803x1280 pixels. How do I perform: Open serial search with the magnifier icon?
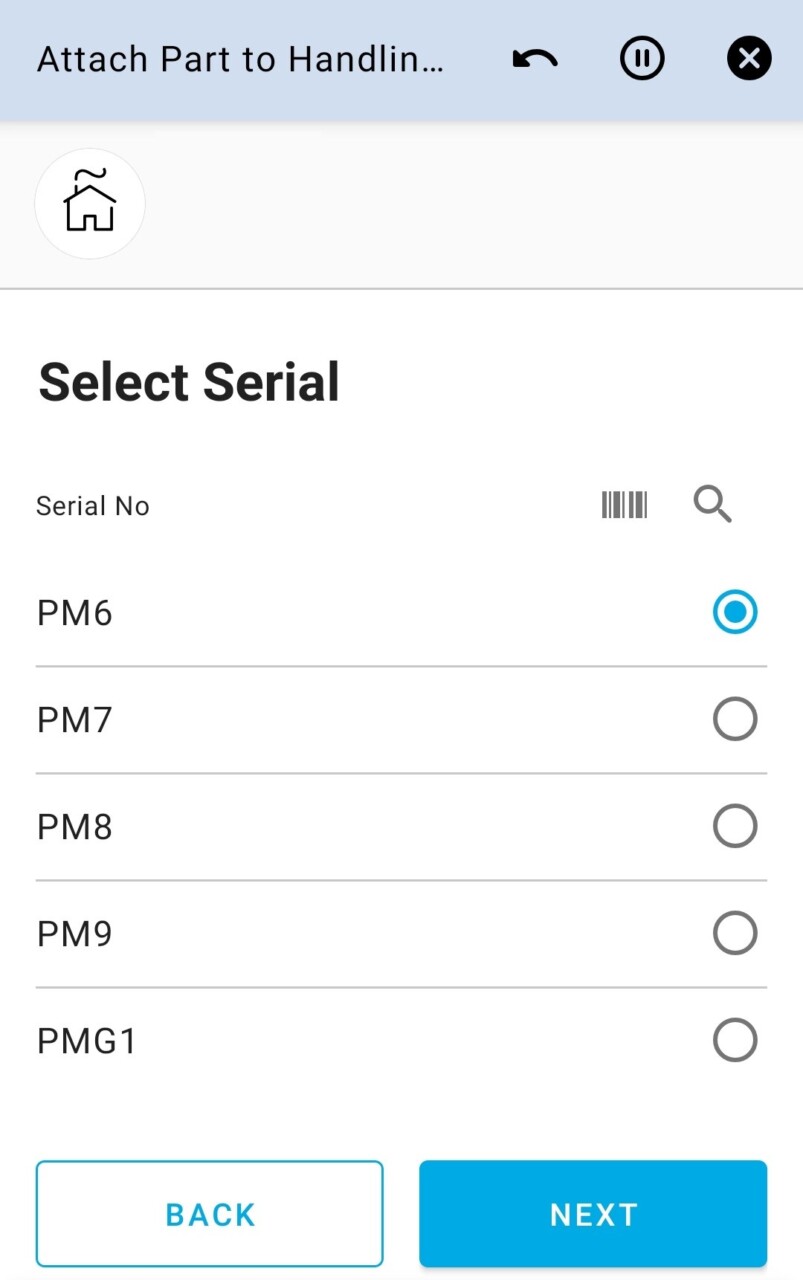pyautogui.click(x=713, y=505)
